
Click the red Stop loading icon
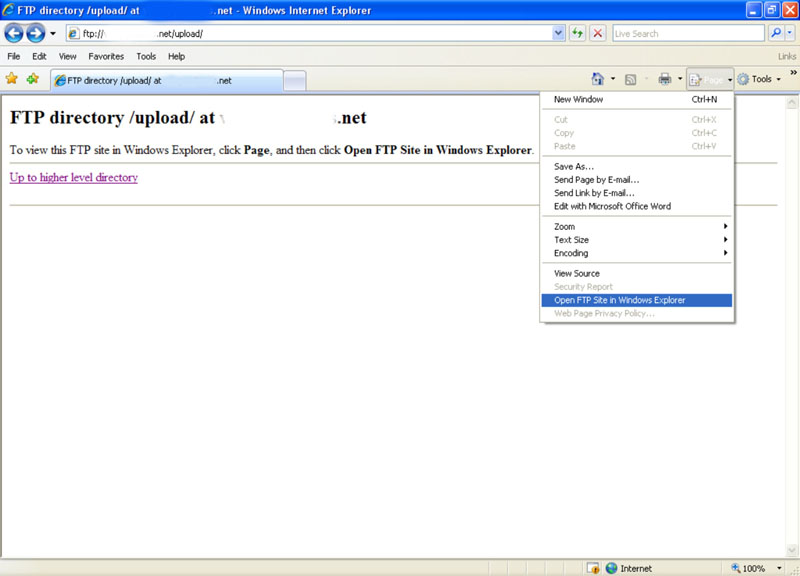coord(597,34)
